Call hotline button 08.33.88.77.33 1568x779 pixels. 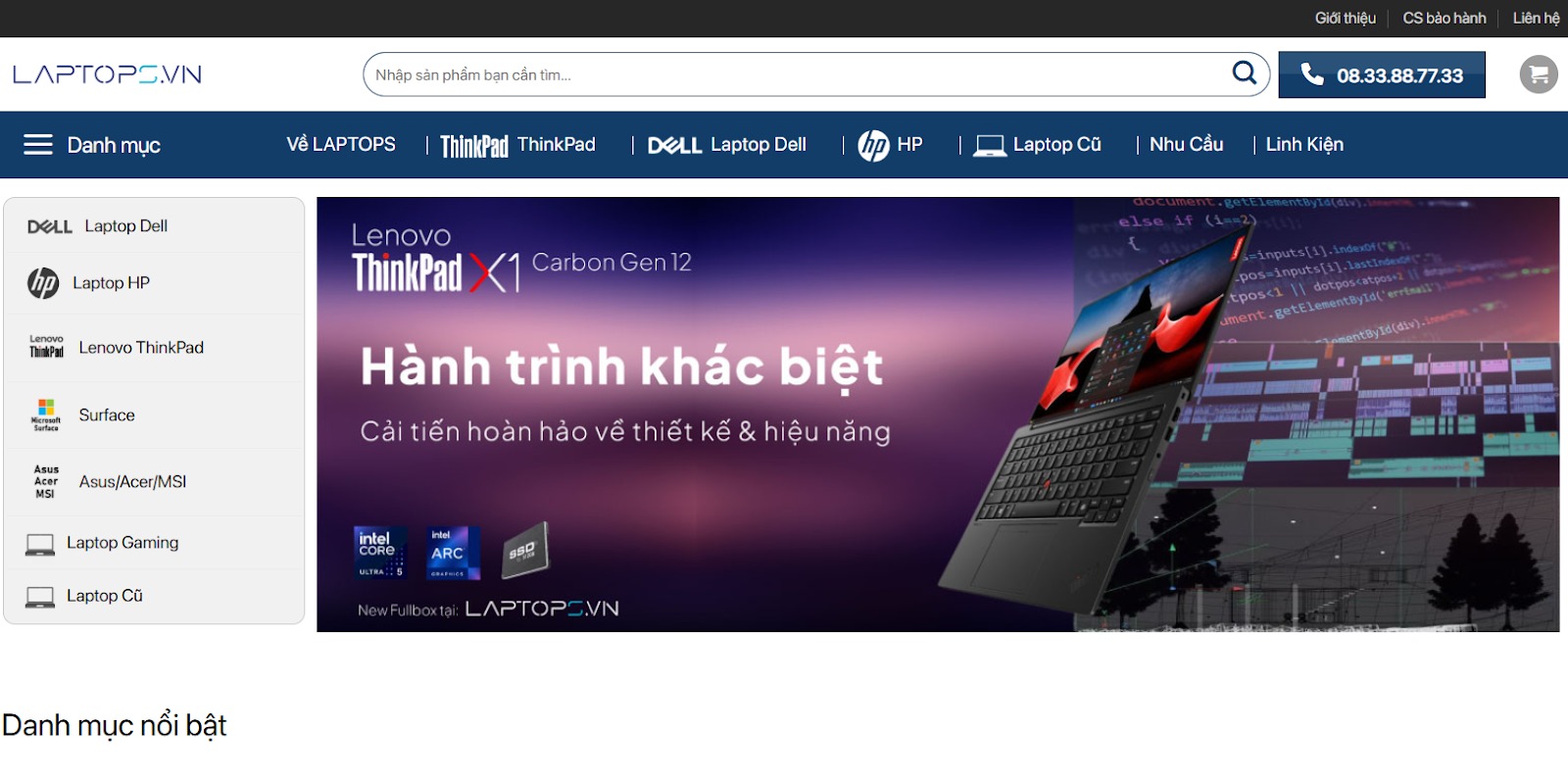pyautogui.click(x=1382, y=74)
